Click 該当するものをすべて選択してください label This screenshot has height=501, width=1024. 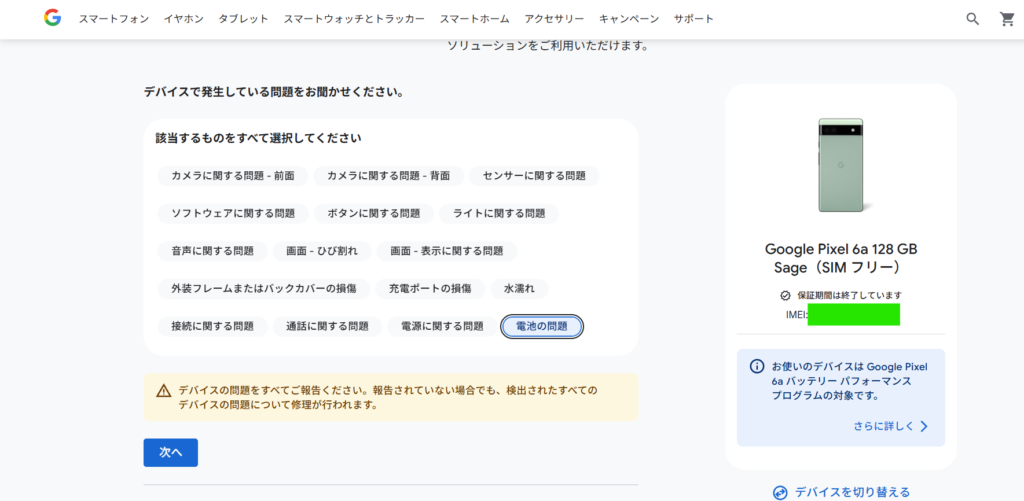pyautogui.click(x=259, y=138)
